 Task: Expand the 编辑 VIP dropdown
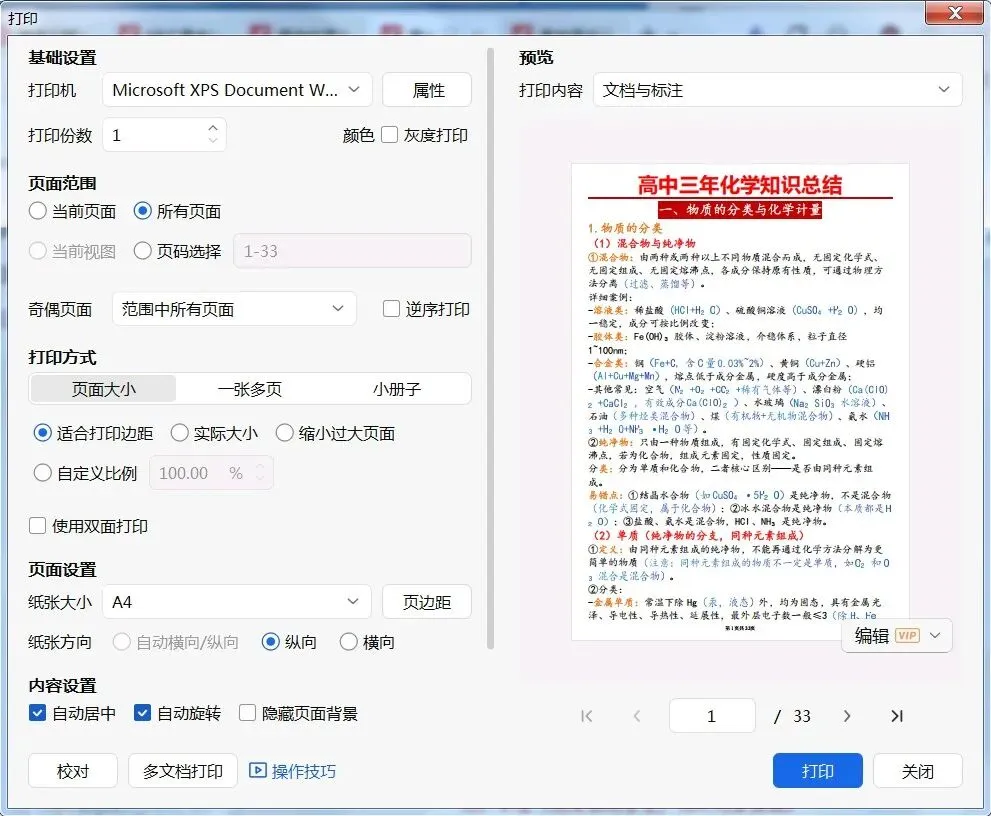(x=897, y=635)
